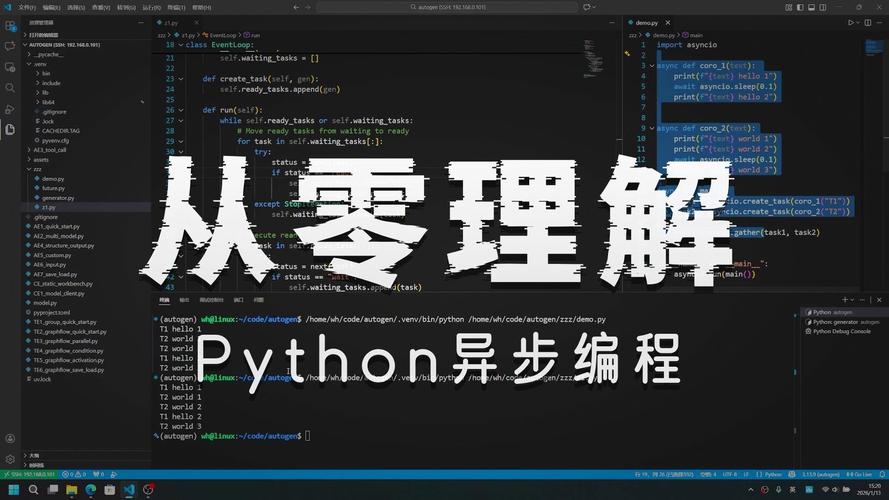The height and width of the screenshot is (500, 889).
Task: Open TE4_graphflow_condition.py in the explorer
Action: pyautogui.click(x=68, y=351)
